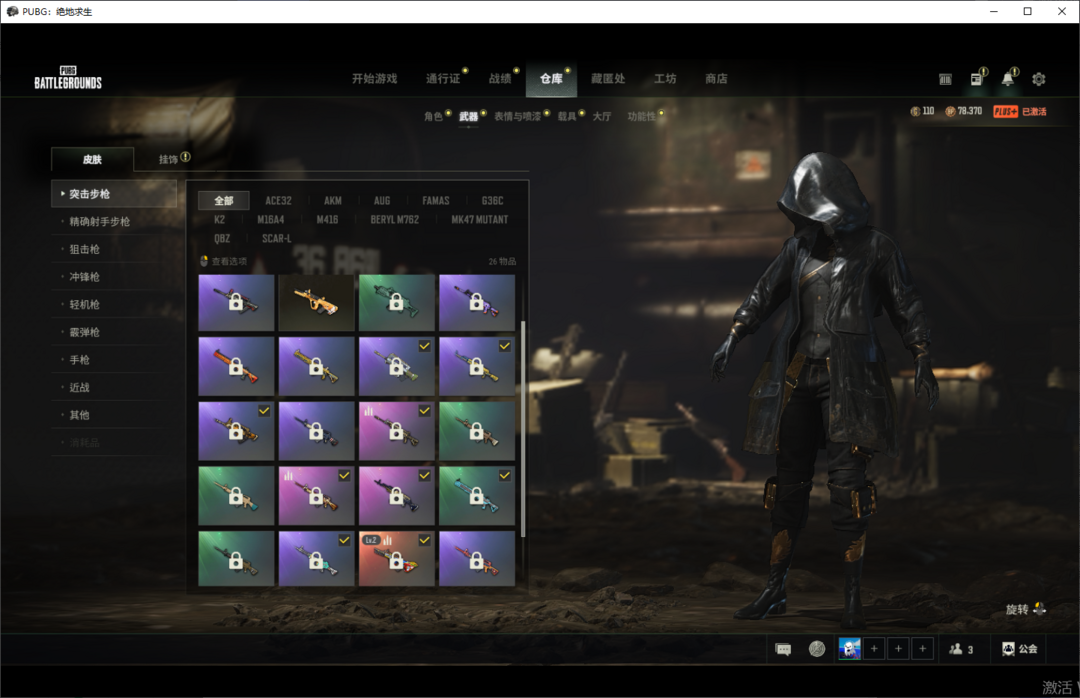The image size is (1080, 698).
Task: Go to the 开始游戏 tab
Action: point(375,79)
